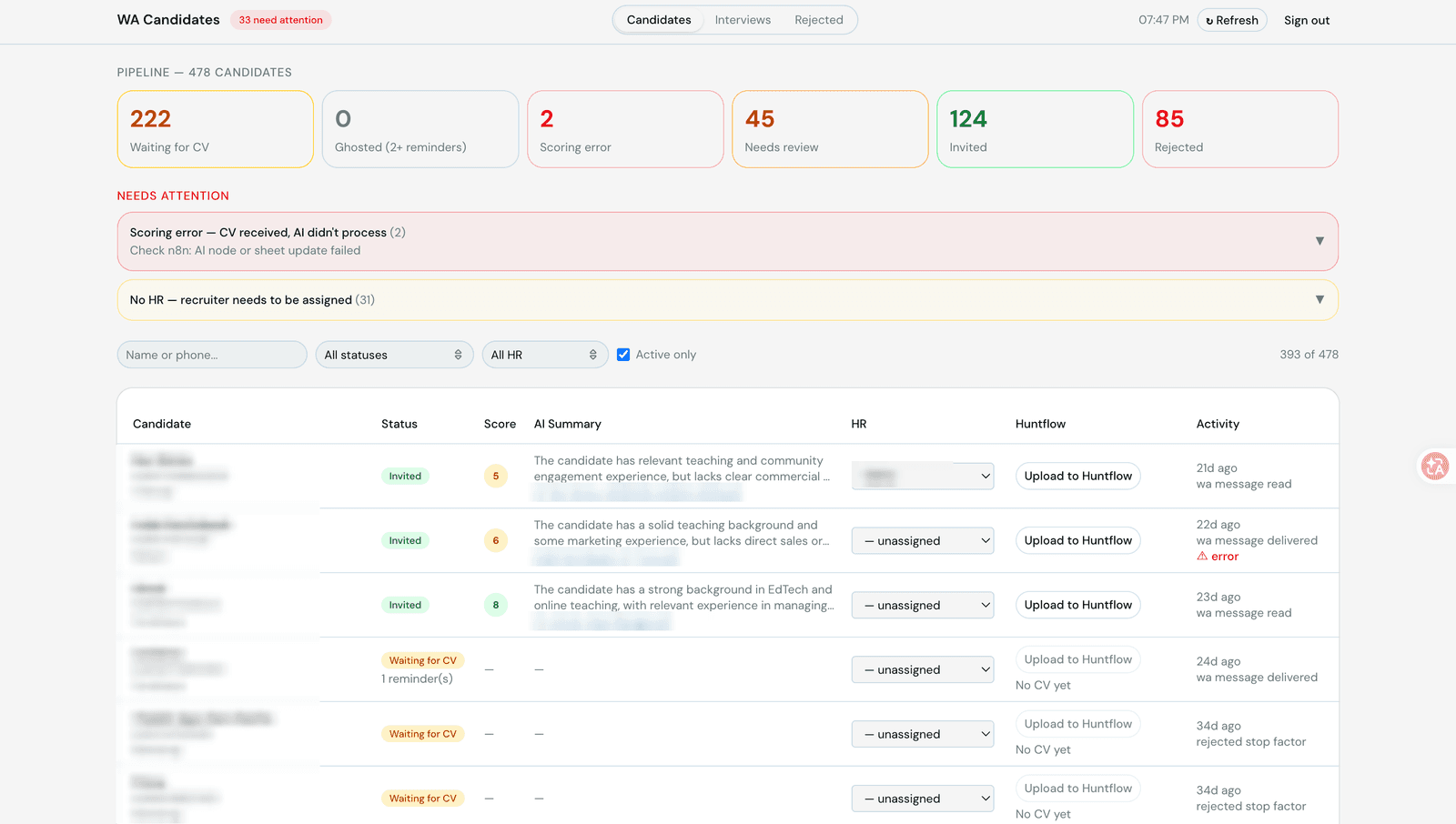Click Sign out
This screenshot has height=824, width=1456.
(x=1307, y=20)
